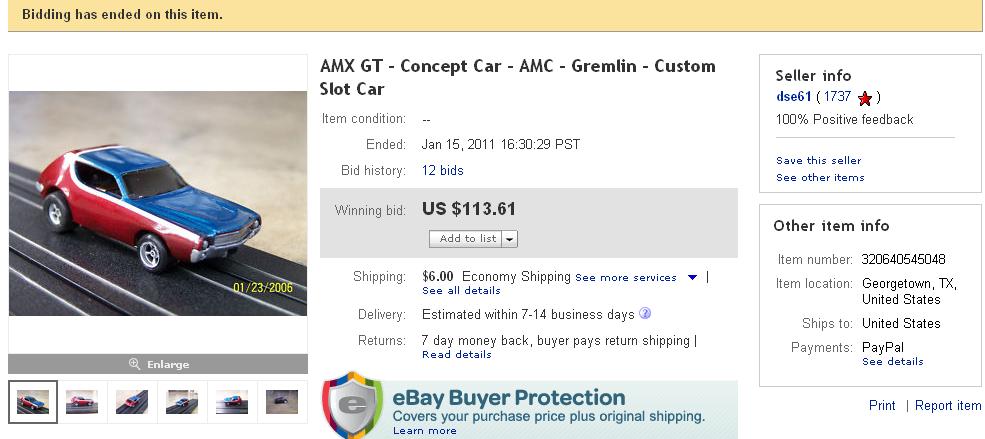This screenshot has width=985, height=439.
Task: Click Save this seller link
Action: 818,161
